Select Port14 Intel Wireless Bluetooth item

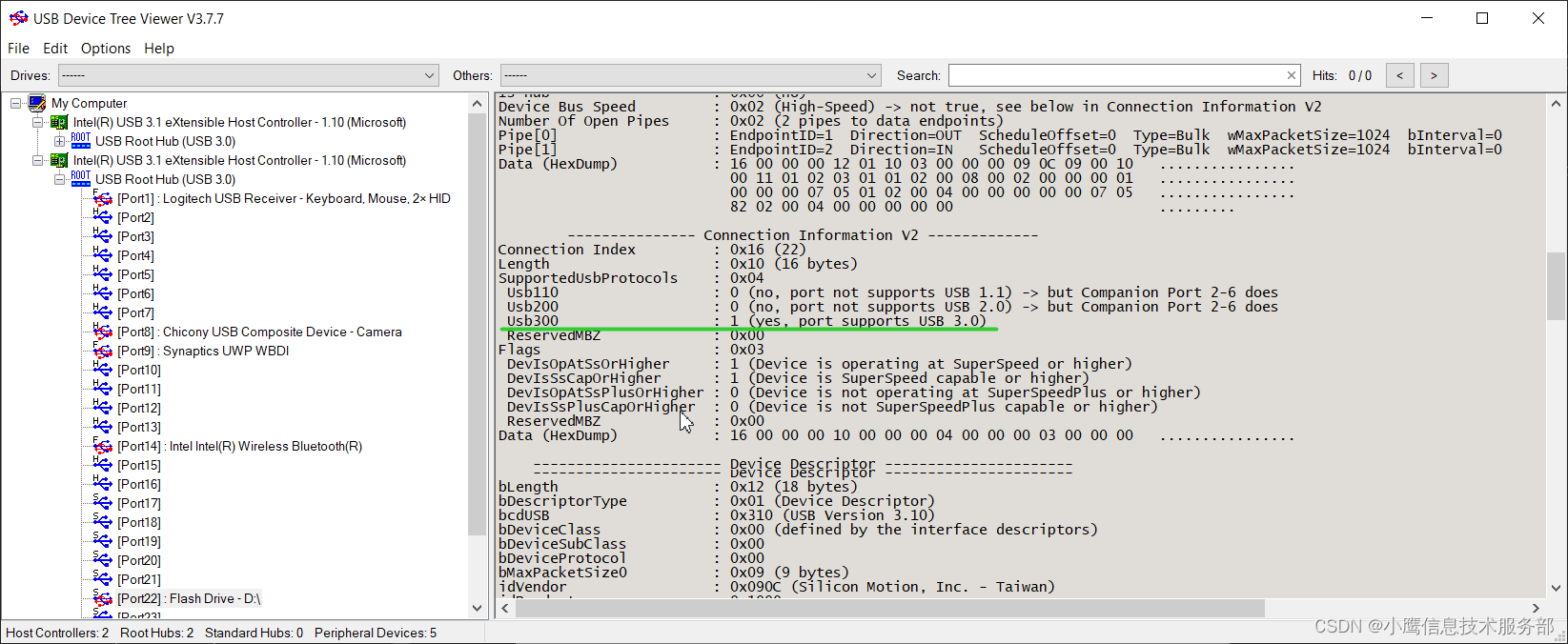(x=239, y=446)
